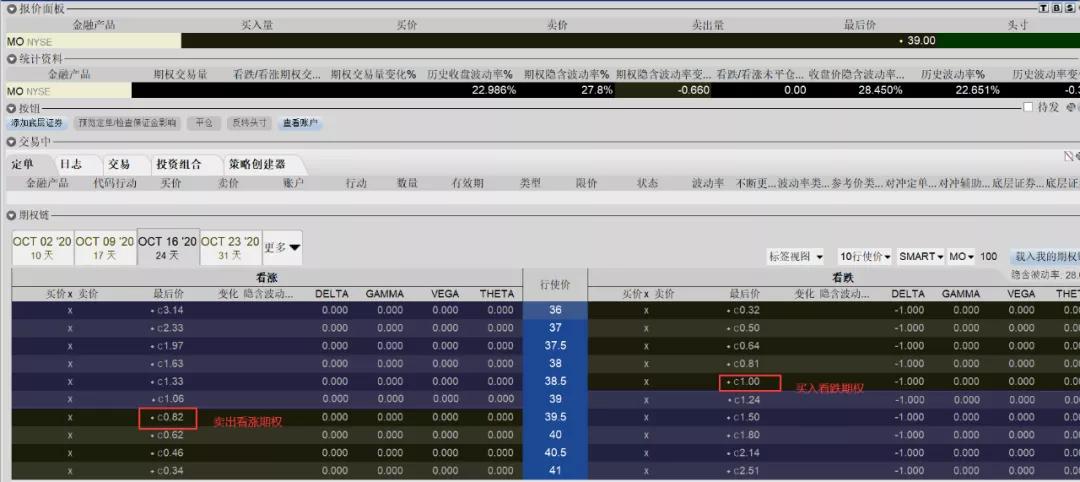Viewport: 1080px width, 482px height.
Task: Collapse the 报价面板 section
Action: coord(12,9)
